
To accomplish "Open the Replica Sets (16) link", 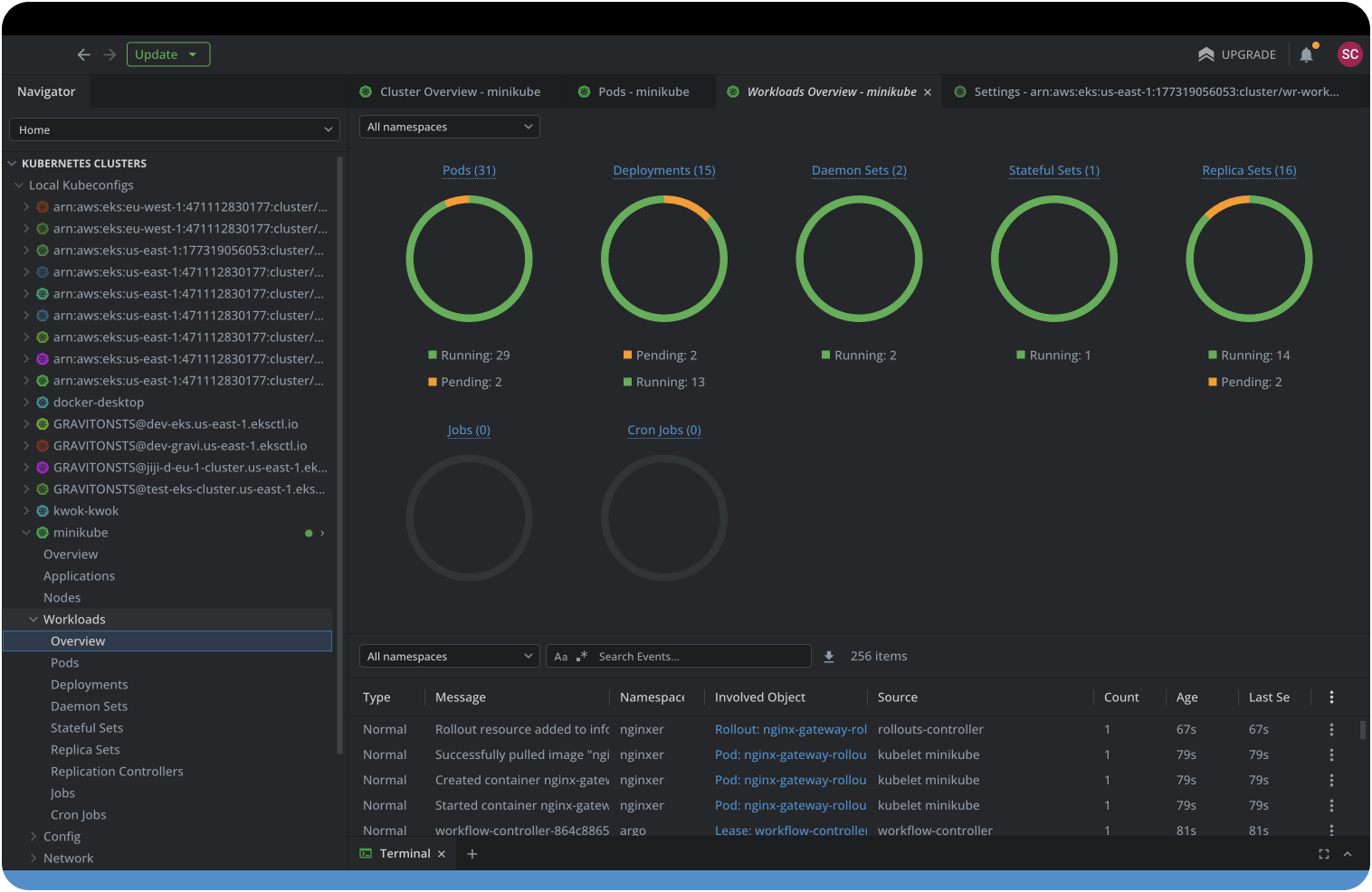I will [x=1249, y=170].
